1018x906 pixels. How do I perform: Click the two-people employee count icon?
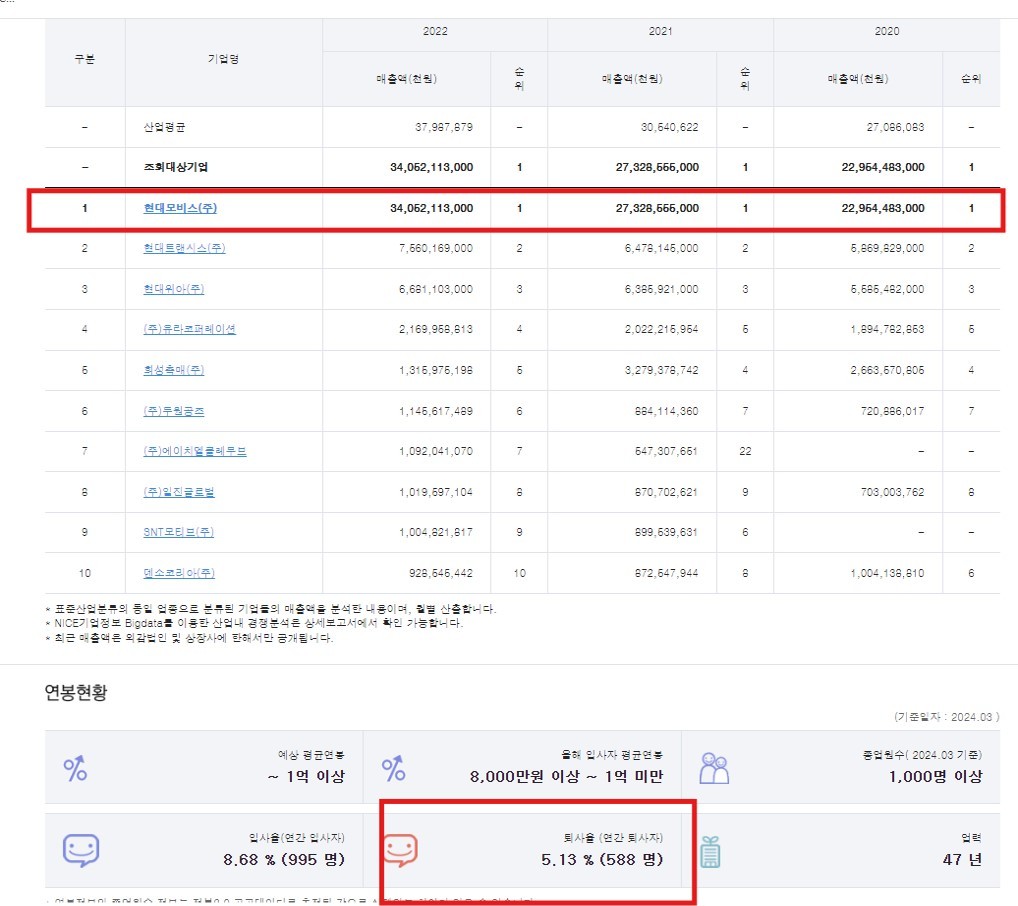pos(714,768)
